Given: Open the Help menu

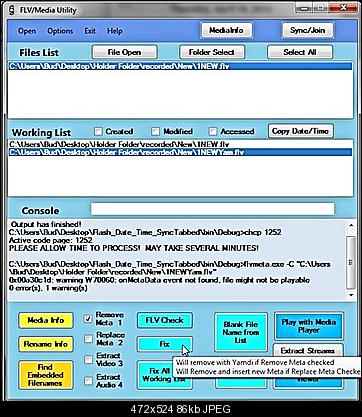Looking at the screenshot, I should (115, 31).
